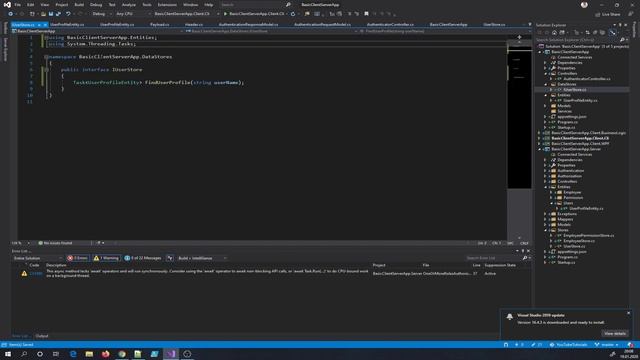Open the Entire Solution scope dropdown
The image size is (640, 360).
click(38, 258)
